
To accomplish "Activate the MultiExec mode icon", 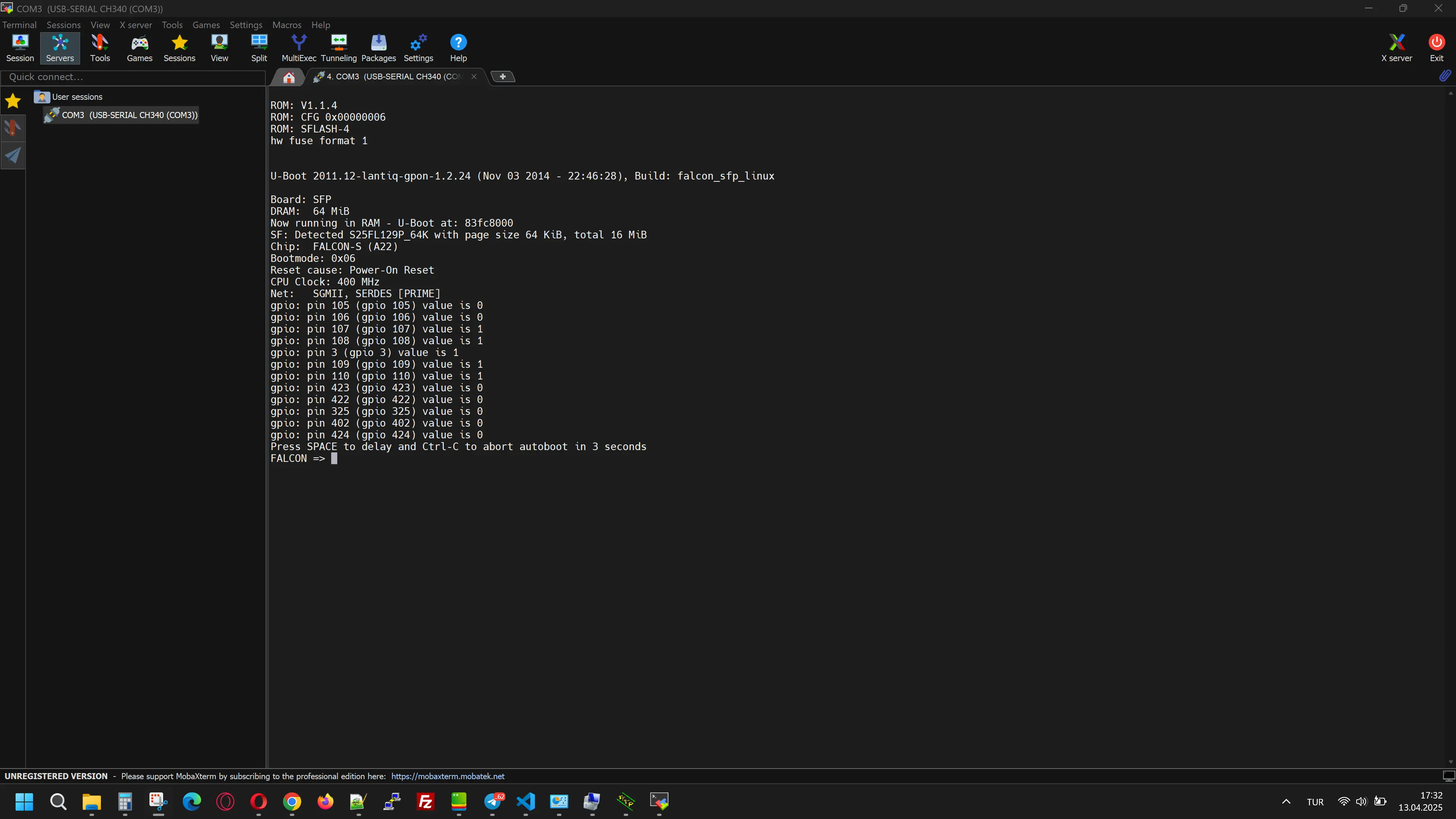I will click(x=299, y=48).
